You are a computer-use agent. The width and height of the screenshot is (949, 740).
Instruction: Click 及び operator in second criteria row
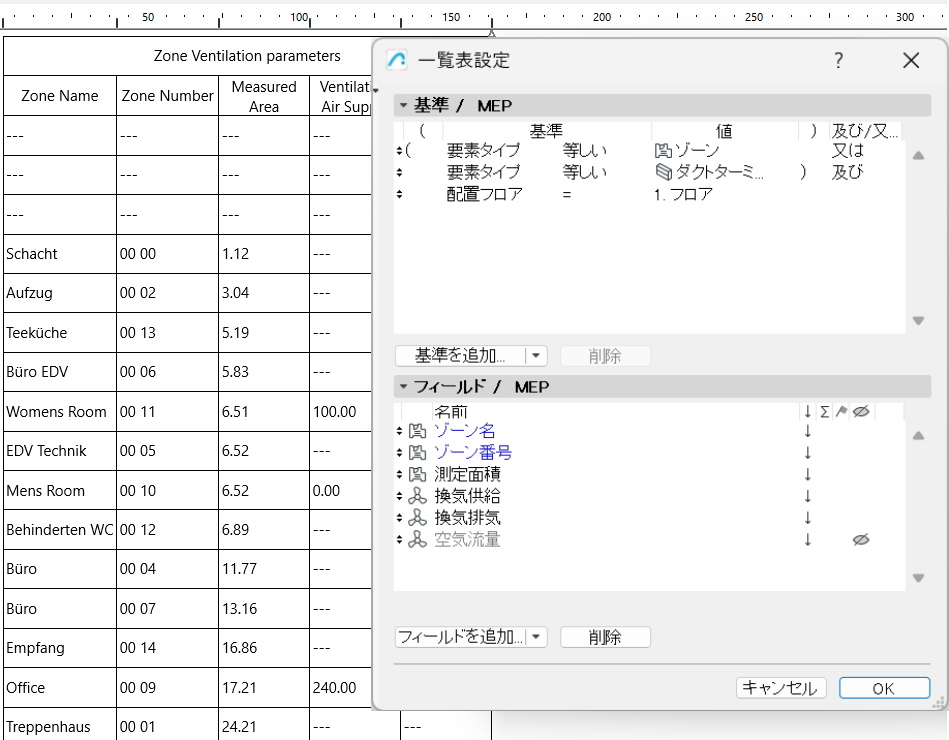click(x=847, y=172)
